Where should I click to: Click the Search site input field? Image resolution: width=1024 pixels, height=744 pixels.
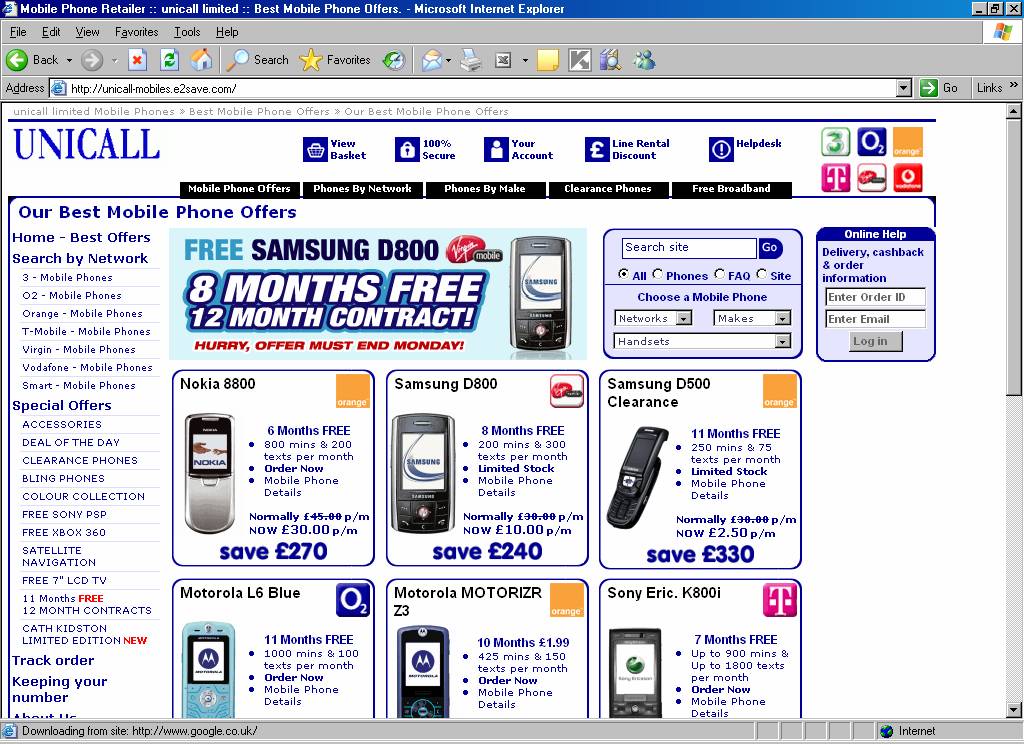click(689, 248)
